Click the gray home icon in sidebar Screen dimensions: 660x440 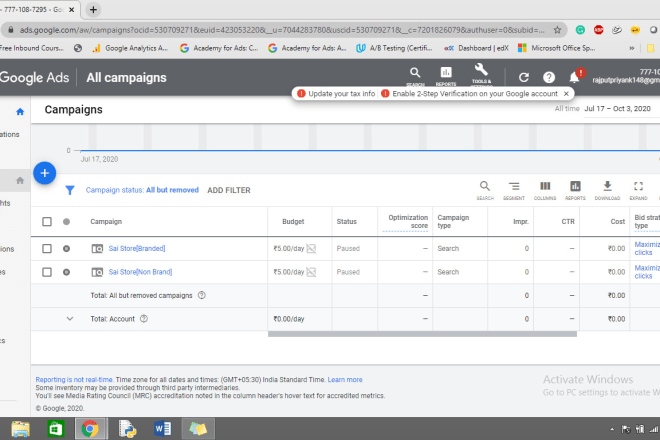pyautogui.click(x=20, y=181)
